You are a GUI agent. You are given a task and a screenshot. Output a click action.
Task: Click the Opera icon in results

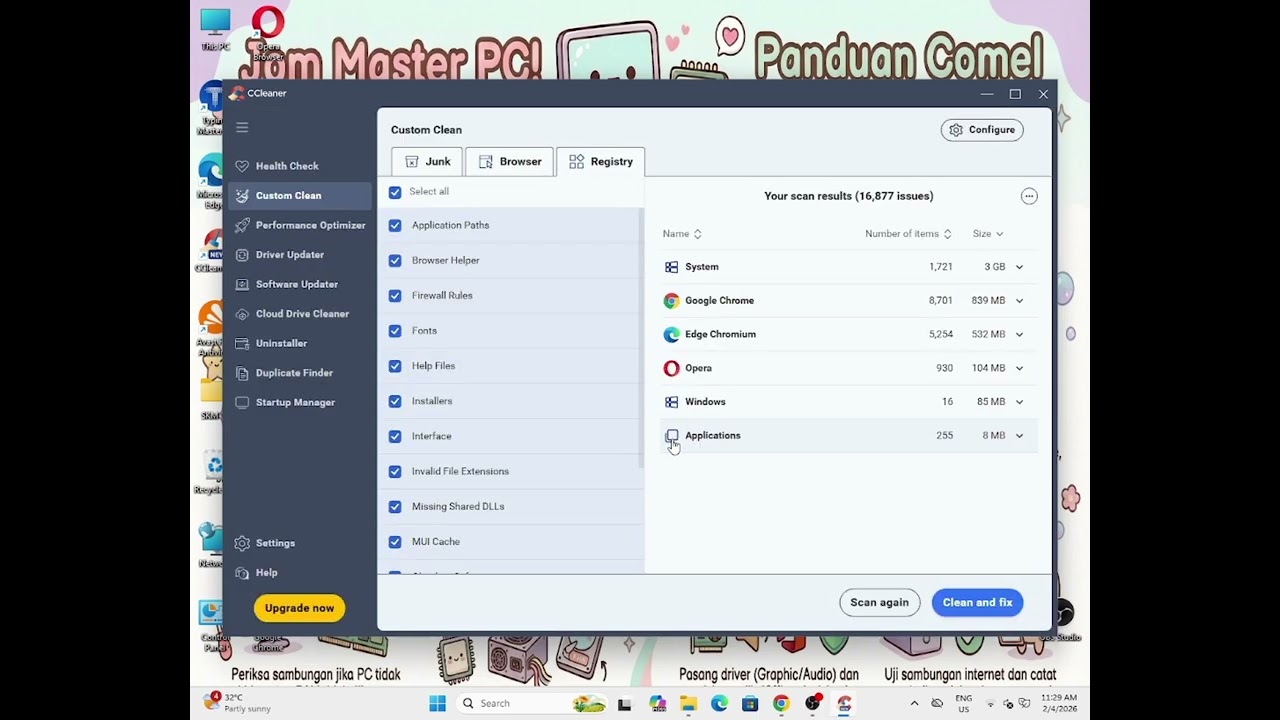pyautogui.click(x=671, y=368)
